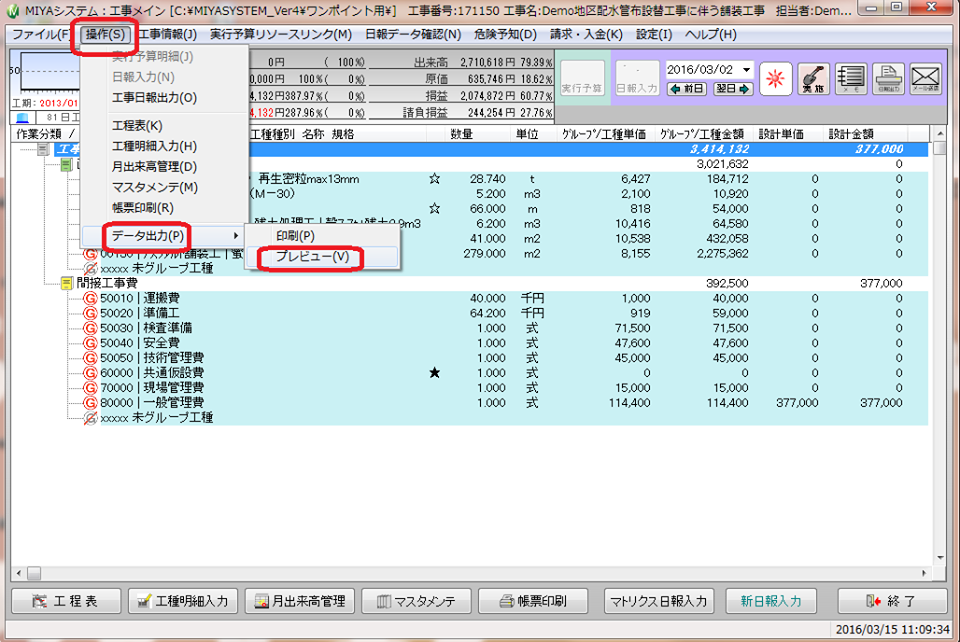Click the マトリクス日報入力 button
The image size is (960, 642).
pos(658,601)
